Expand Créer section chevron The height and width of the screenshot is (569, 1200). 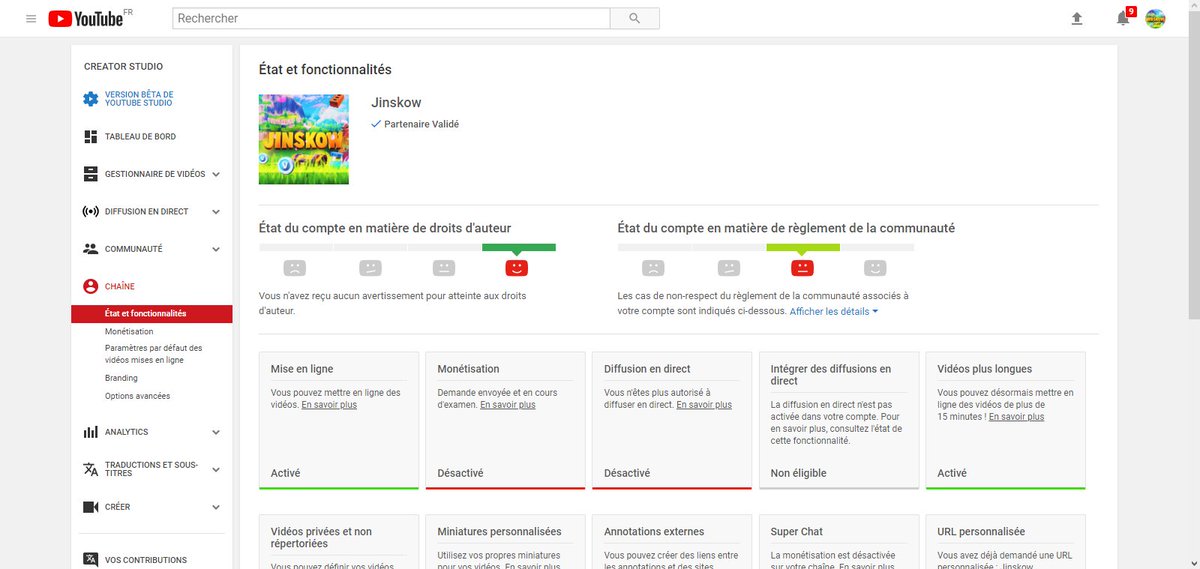pyautogui.click(x=216, y=507)
